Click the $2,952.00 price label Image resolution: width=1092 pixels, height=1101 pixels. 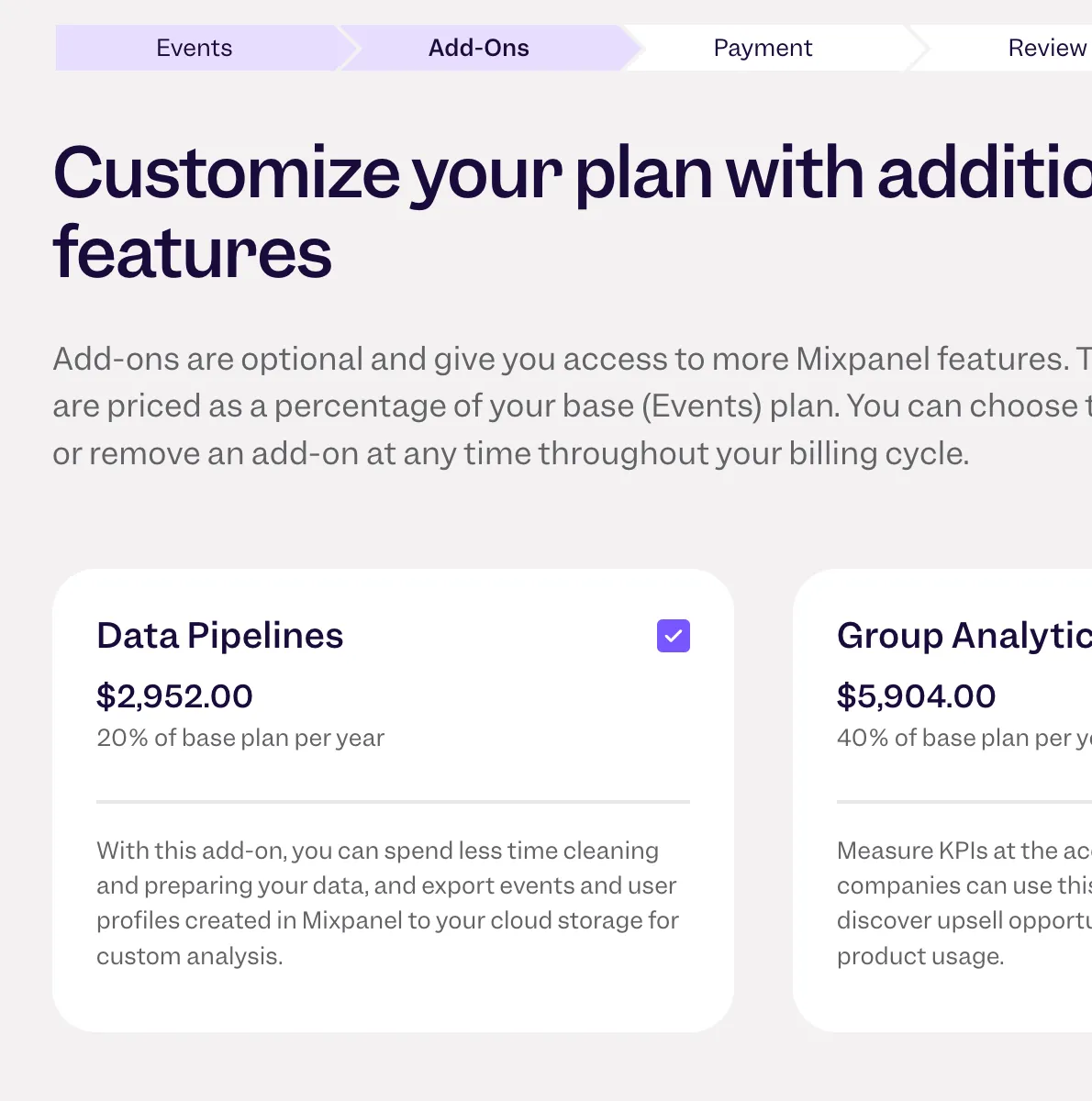174,696
